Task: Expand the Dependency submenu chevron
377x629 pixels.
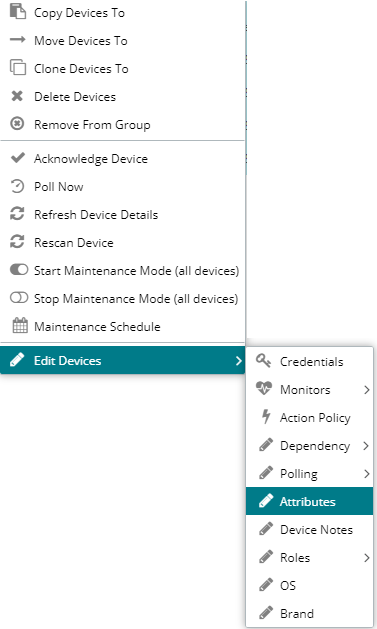Action: click(x=367, y=446)
